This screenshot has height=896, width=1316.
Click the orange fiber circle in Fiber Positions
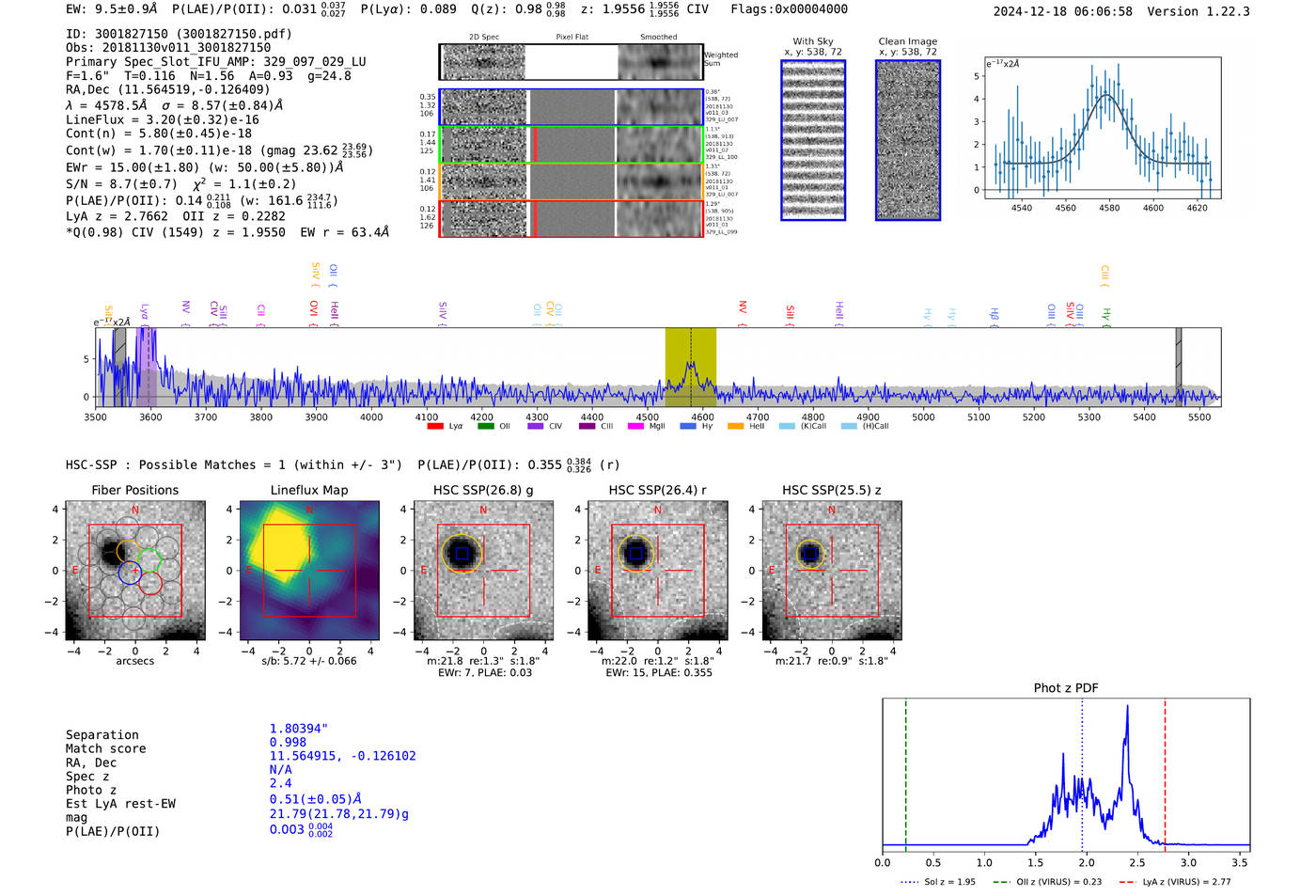[x=129, y=551]
